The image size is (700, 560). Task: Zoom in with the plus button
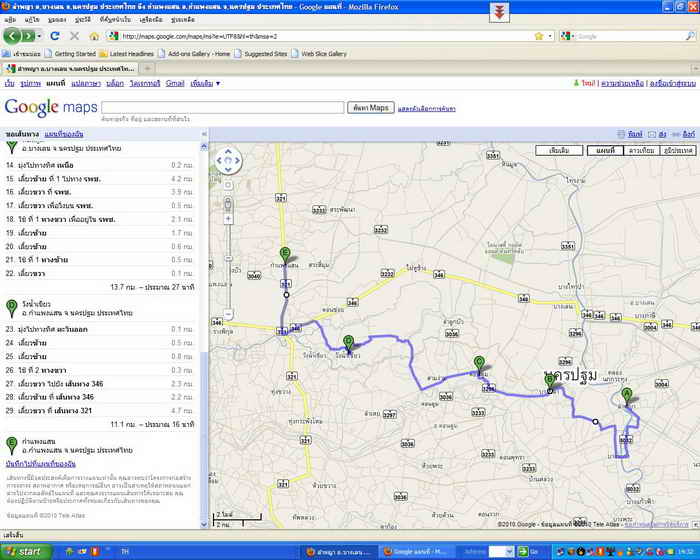point(228,219)
